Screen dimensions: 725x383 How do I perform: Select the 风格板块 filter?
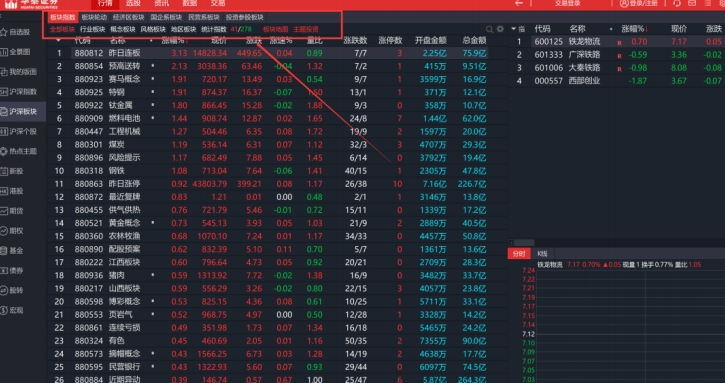[153, 29]
